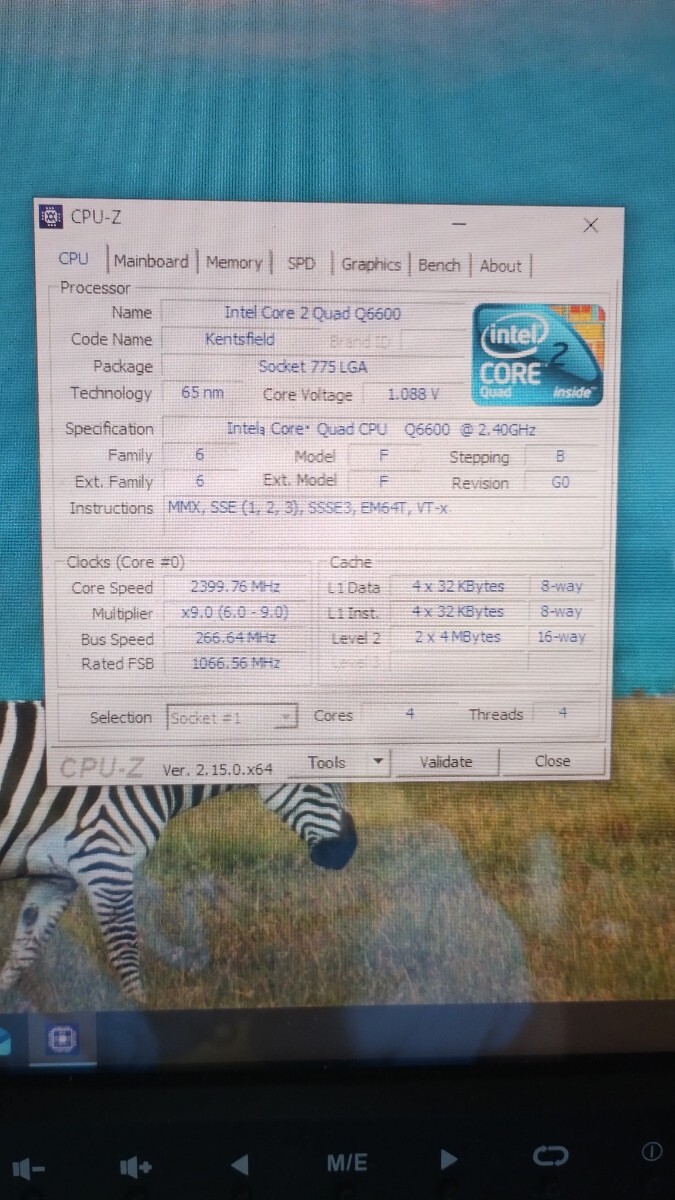This screenshot has height=1200, width=675.
Task: Switch to the Bench tab
Action: [x=439, y=265]
